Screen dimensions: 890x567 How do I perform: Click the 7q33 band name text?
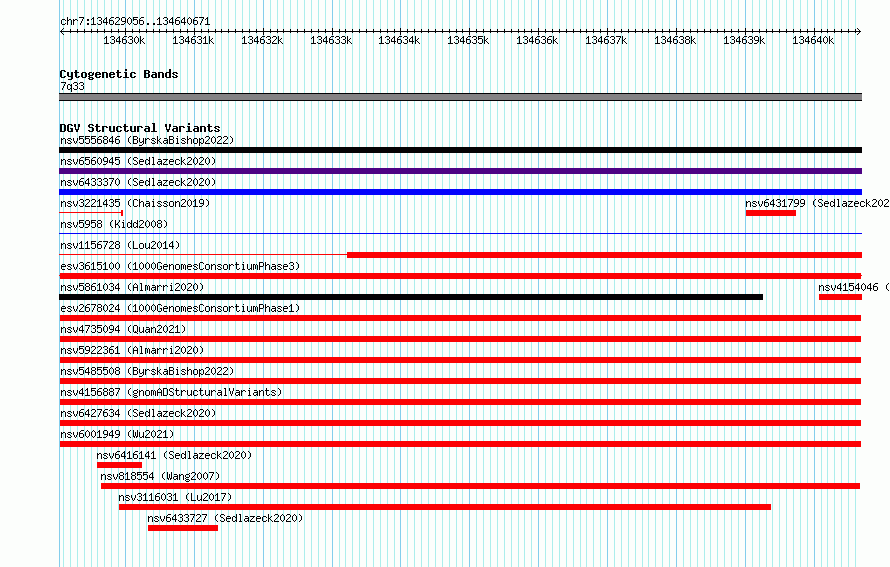tap(72, 86)
